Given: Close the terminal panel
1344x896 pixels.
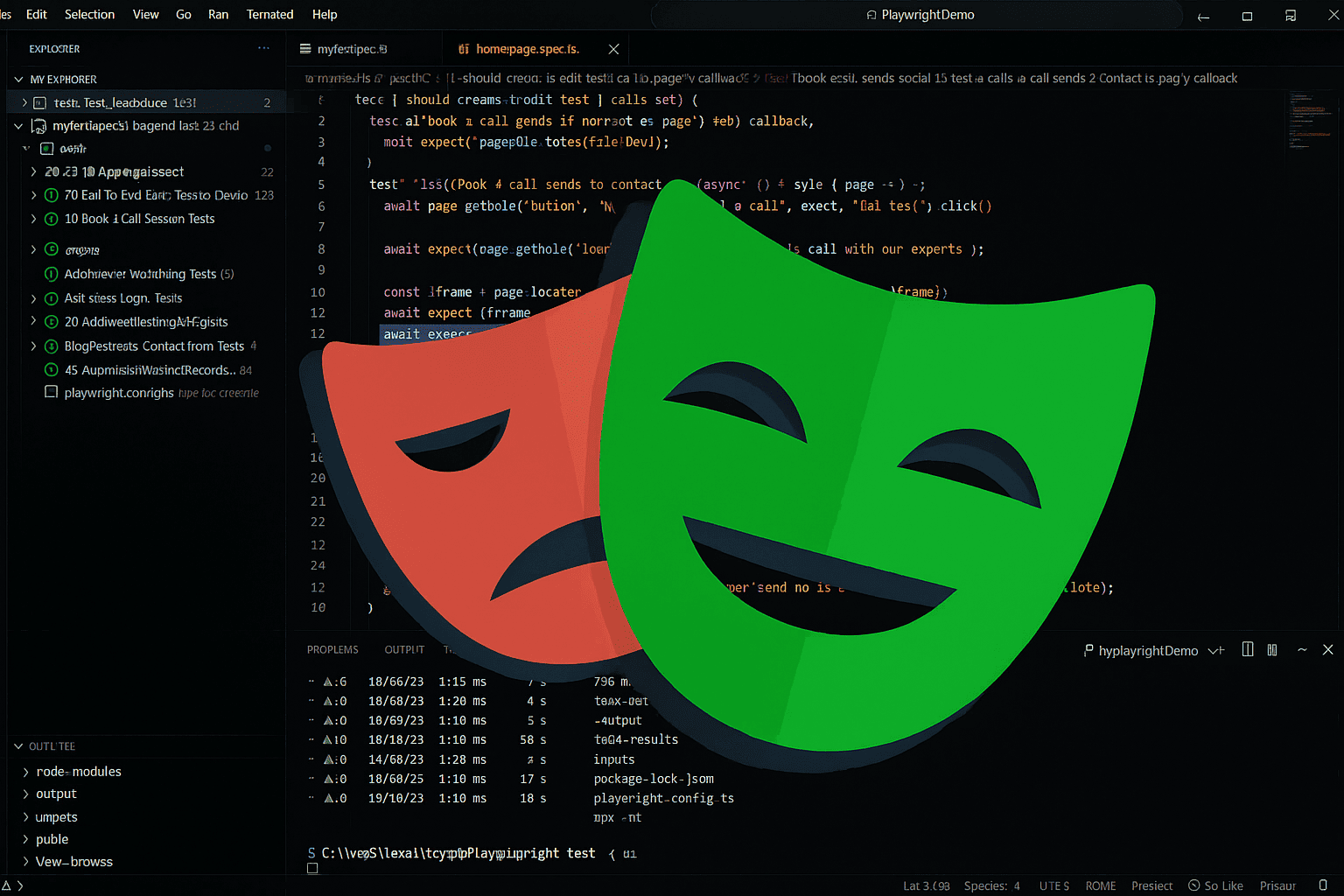Looking at the screenshot, I should pos(1327,650).
